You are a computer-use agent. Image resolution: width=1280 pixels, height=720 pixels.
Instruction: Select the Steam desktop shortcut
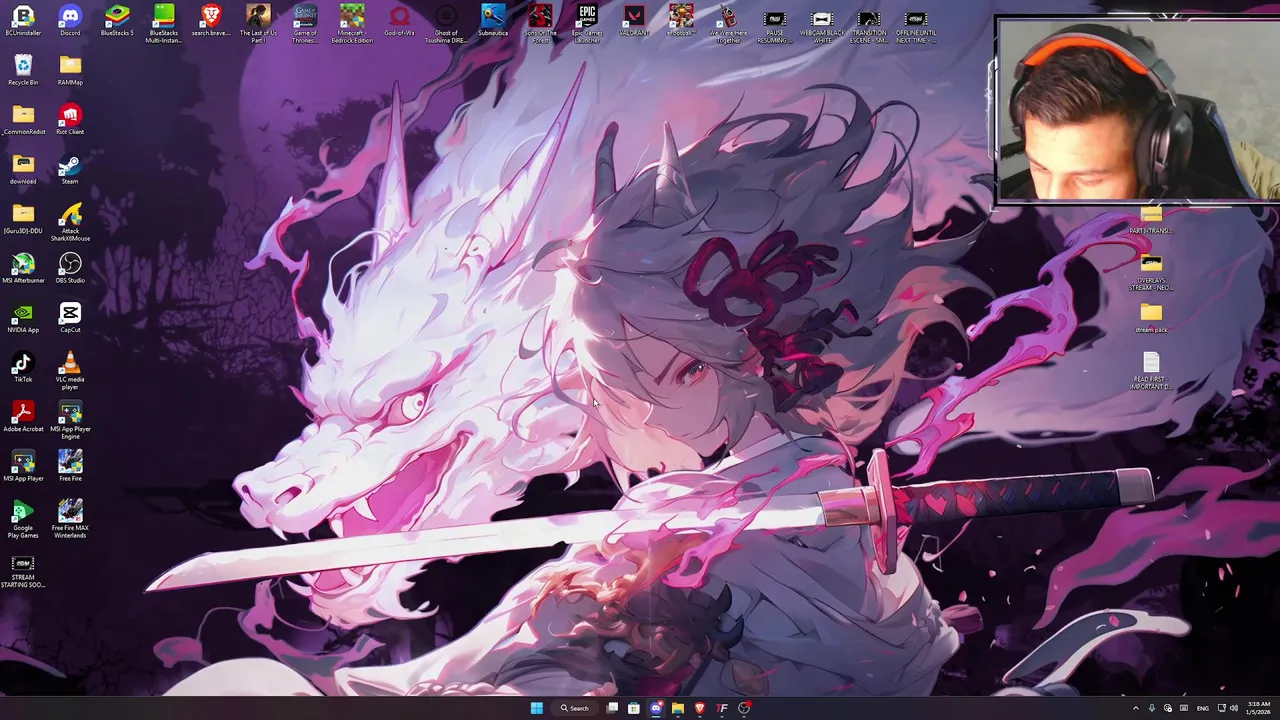coord(70,169)
